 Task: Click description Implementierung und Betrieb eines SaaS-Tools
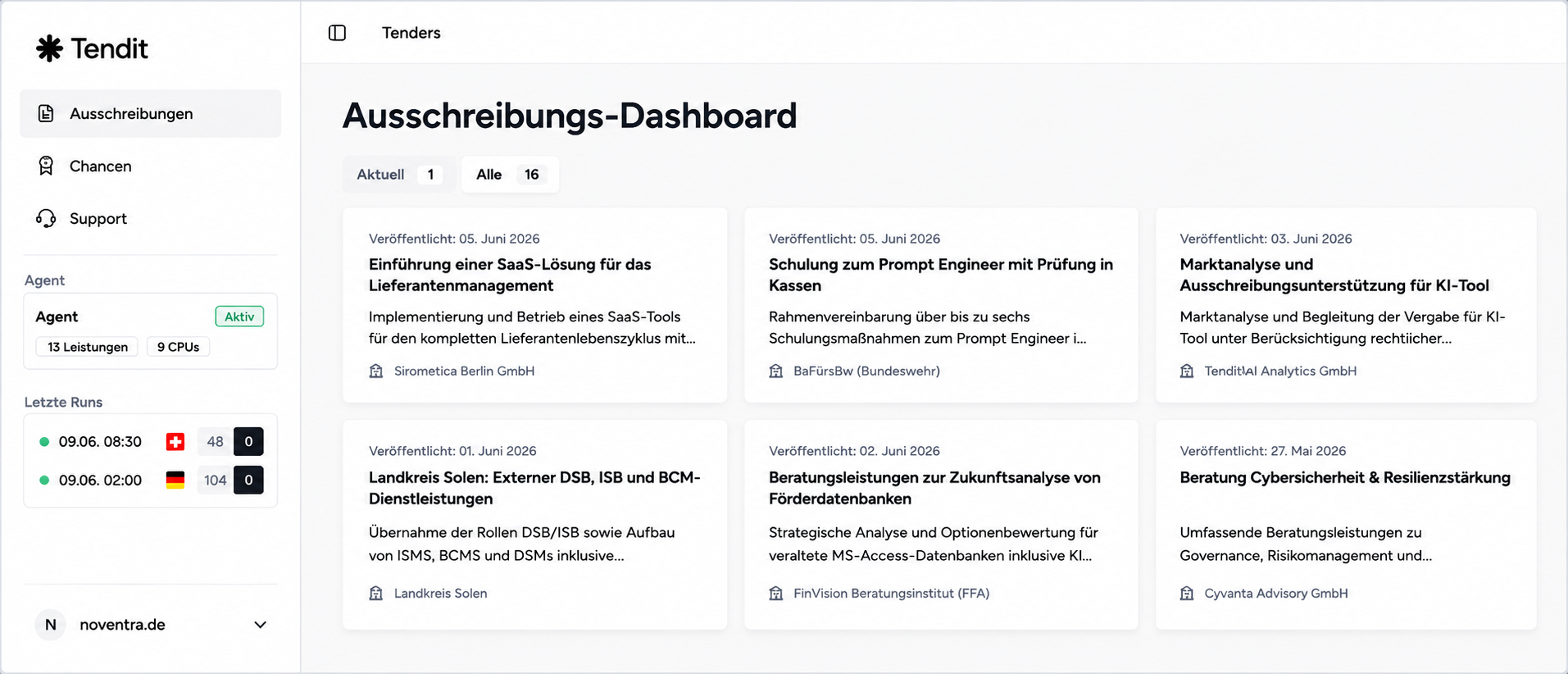point(532,327)
